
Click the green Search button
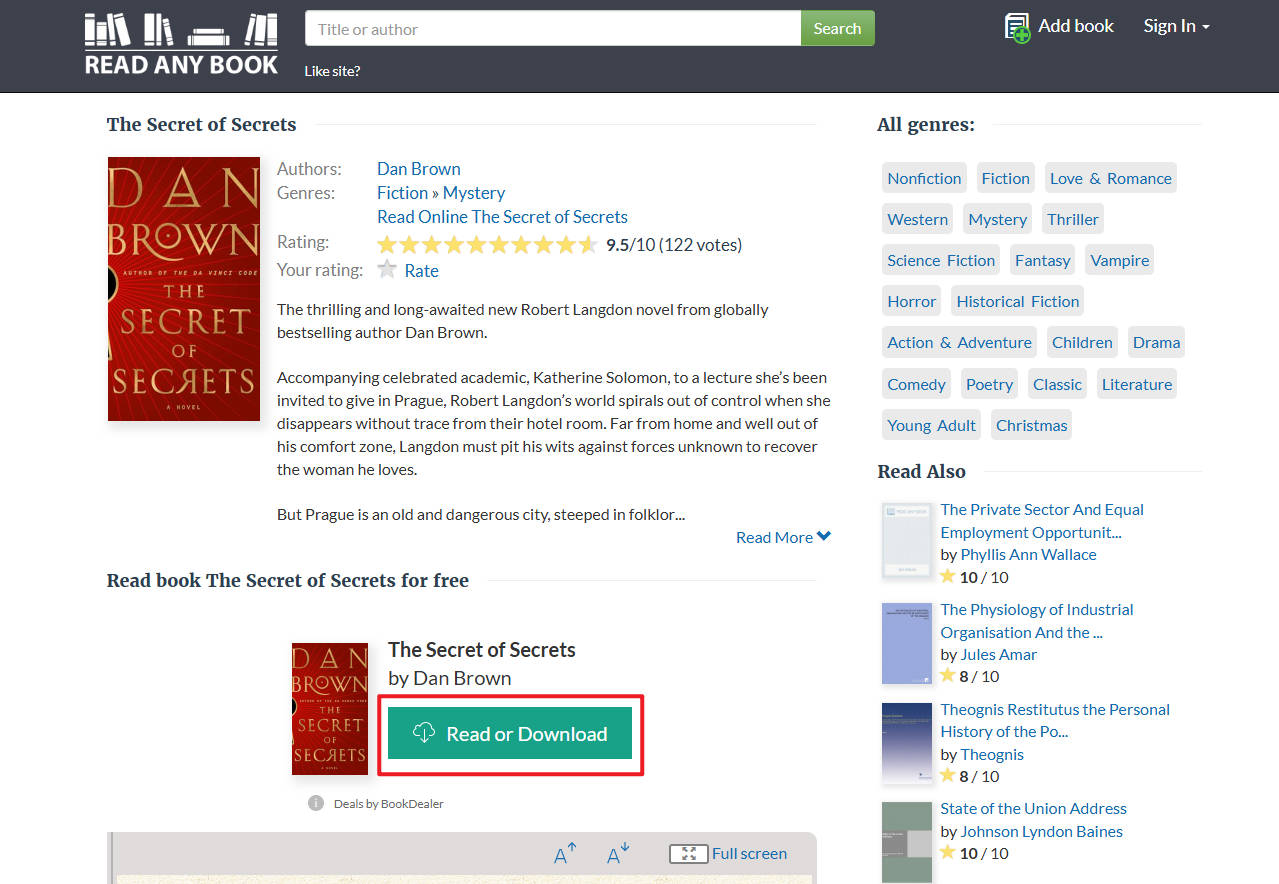(x=837, y=28)
